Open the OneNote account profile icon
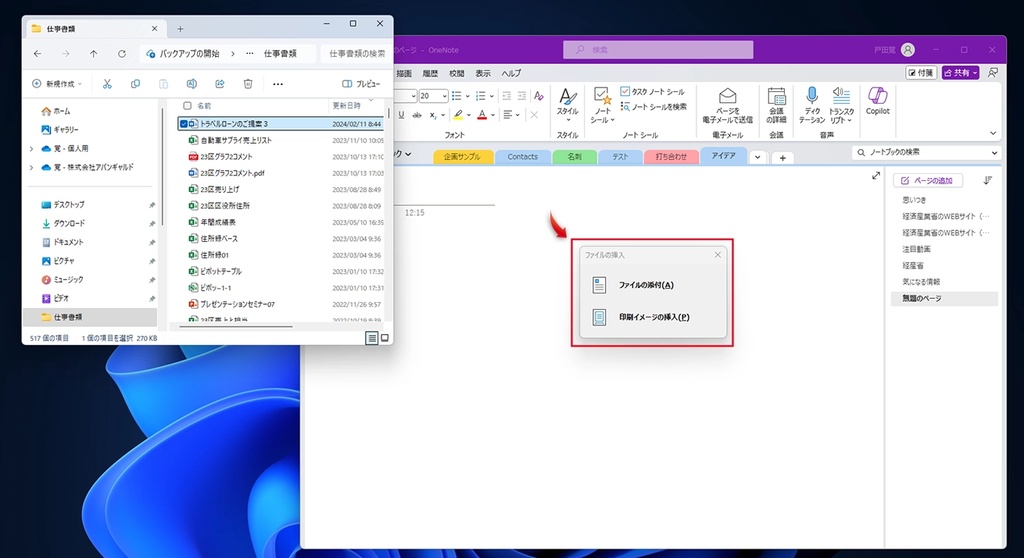The image size is (1024, 558). pos(908,50)
